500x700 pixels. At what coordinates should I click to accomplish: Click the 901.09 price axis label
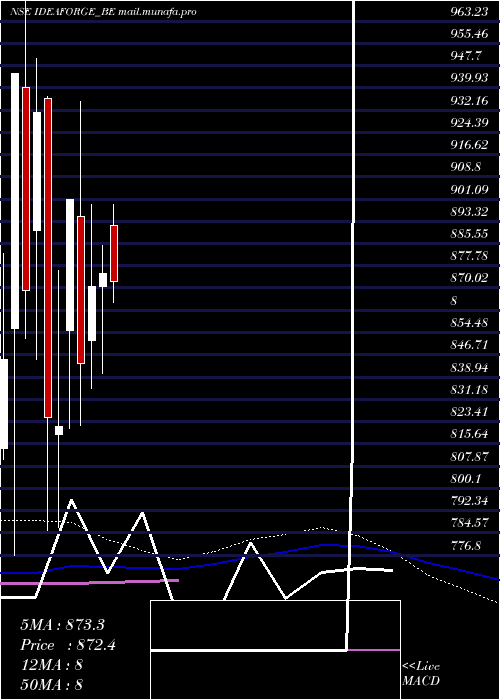point(469,190)
